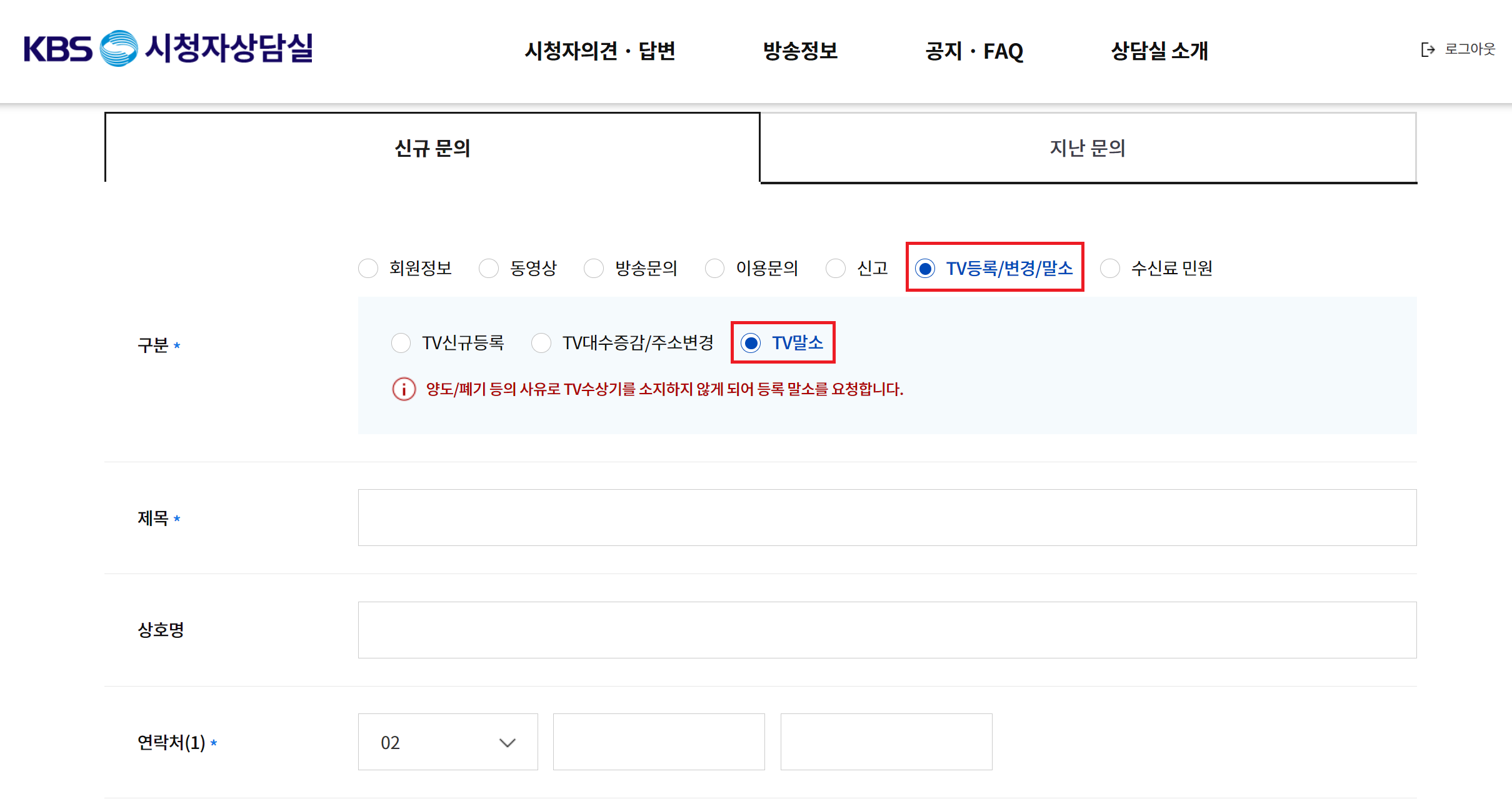Select the 방송문의 radio button
Image resolution: width=1512 pixels, height=804 pixels.
click(x=594, y=268)
